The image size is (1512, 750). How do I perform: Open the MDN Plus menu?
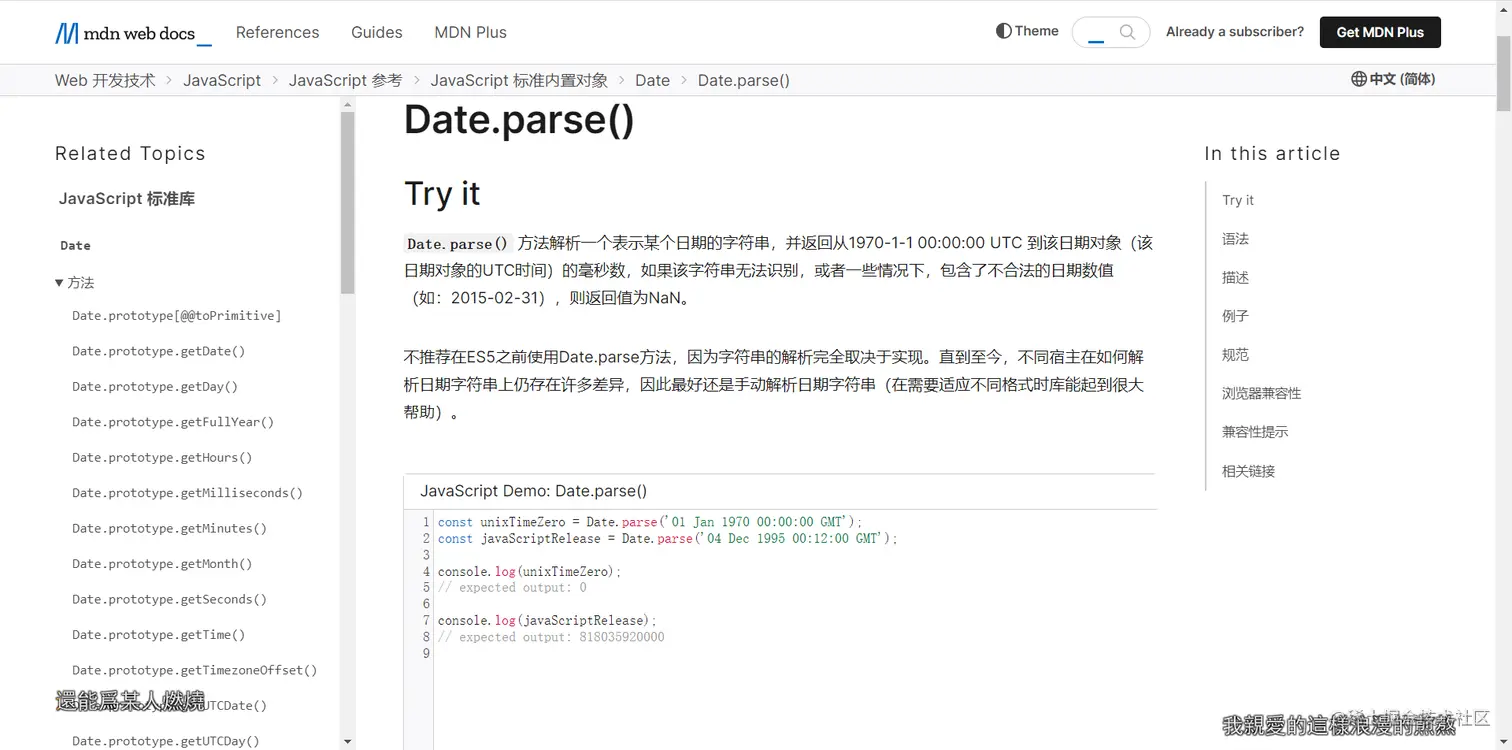click(x=470, y=32)
